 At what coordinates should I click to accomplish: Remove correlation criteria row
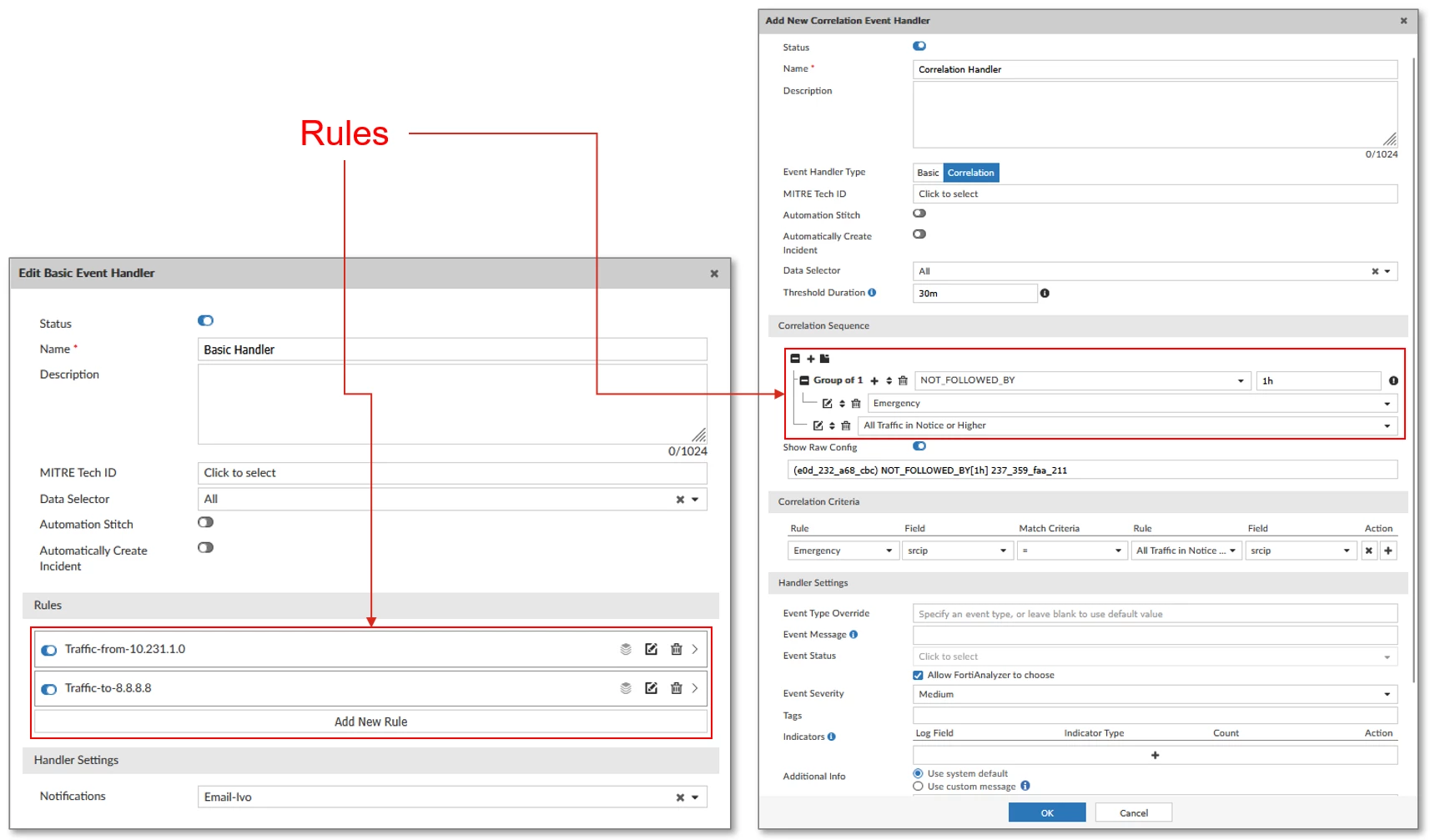pyautogui.click(x=1369, y=551)
